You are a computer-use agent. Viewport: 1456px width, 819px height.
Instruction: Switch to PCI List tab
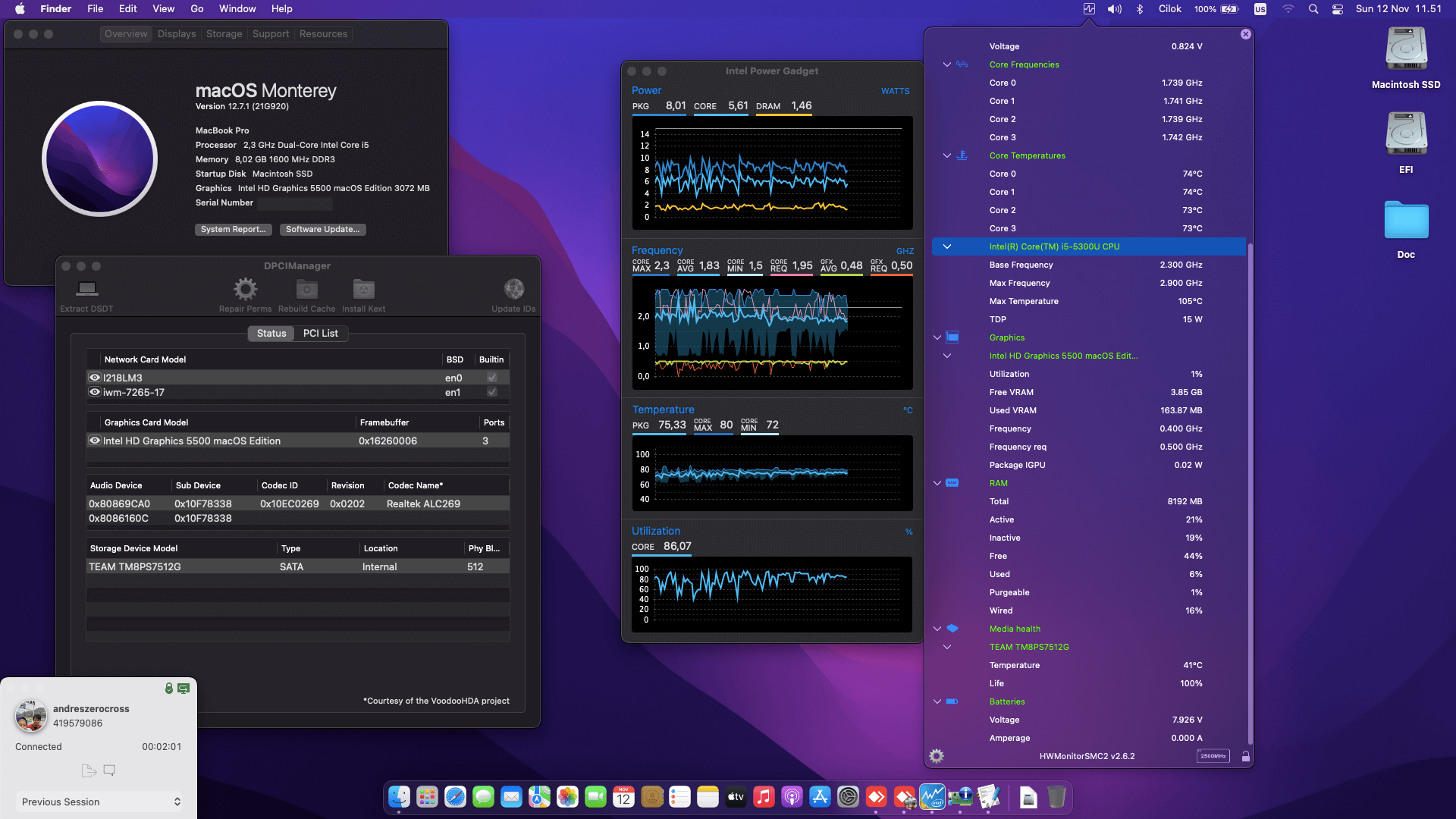point(320,334)
